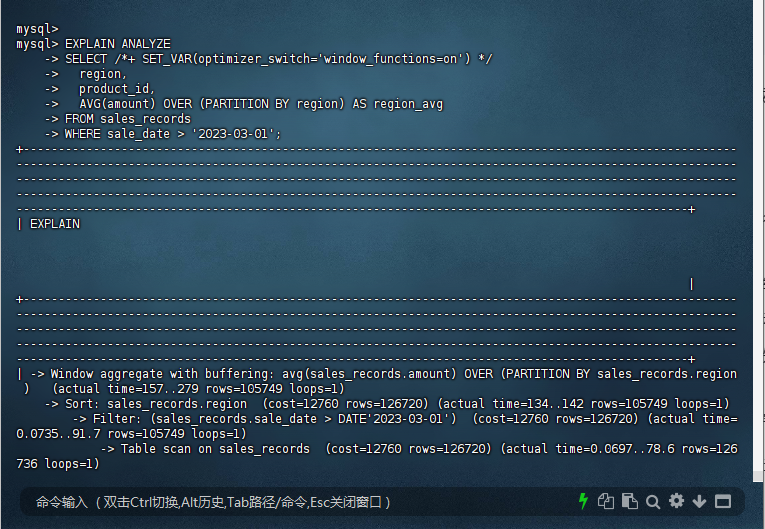765x529 pixels.
Task: Click the window fullscreen icon
Action: pos(723,501)
